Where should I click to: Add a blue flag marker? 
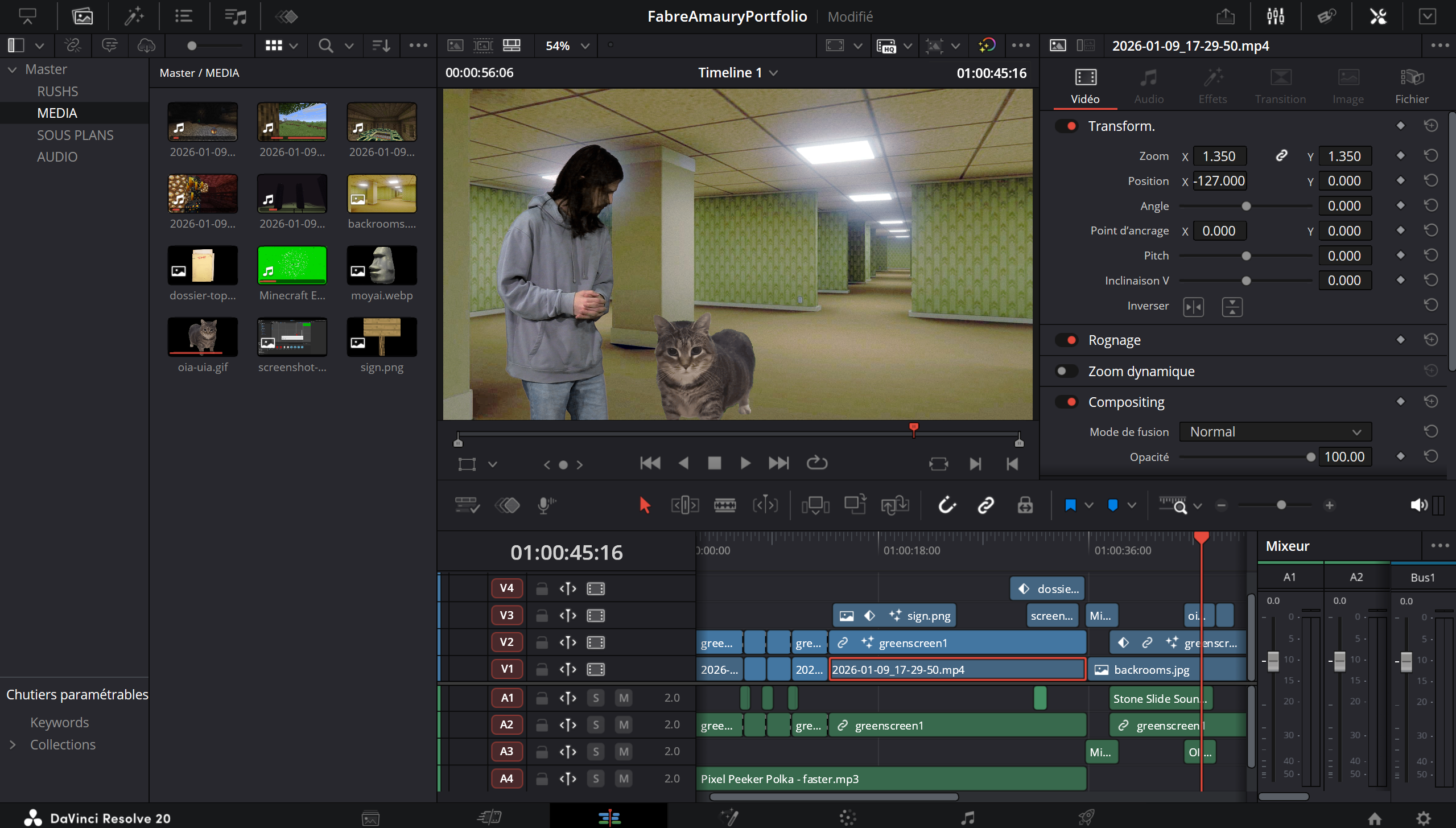[1070, 505]
